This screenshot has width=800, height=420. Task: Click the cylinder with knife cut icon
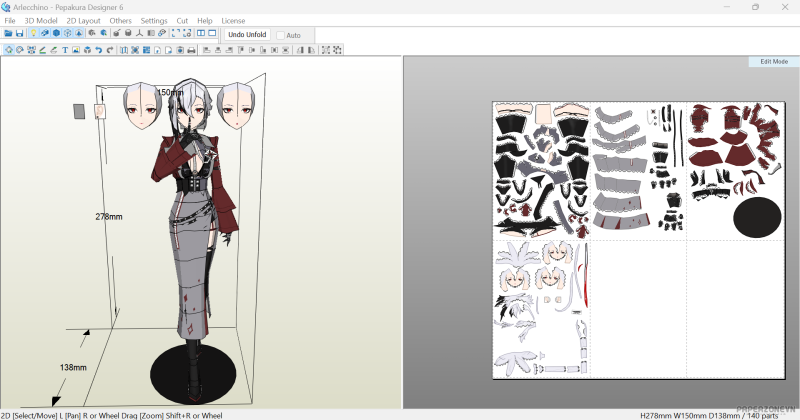[x=117, y=33]
